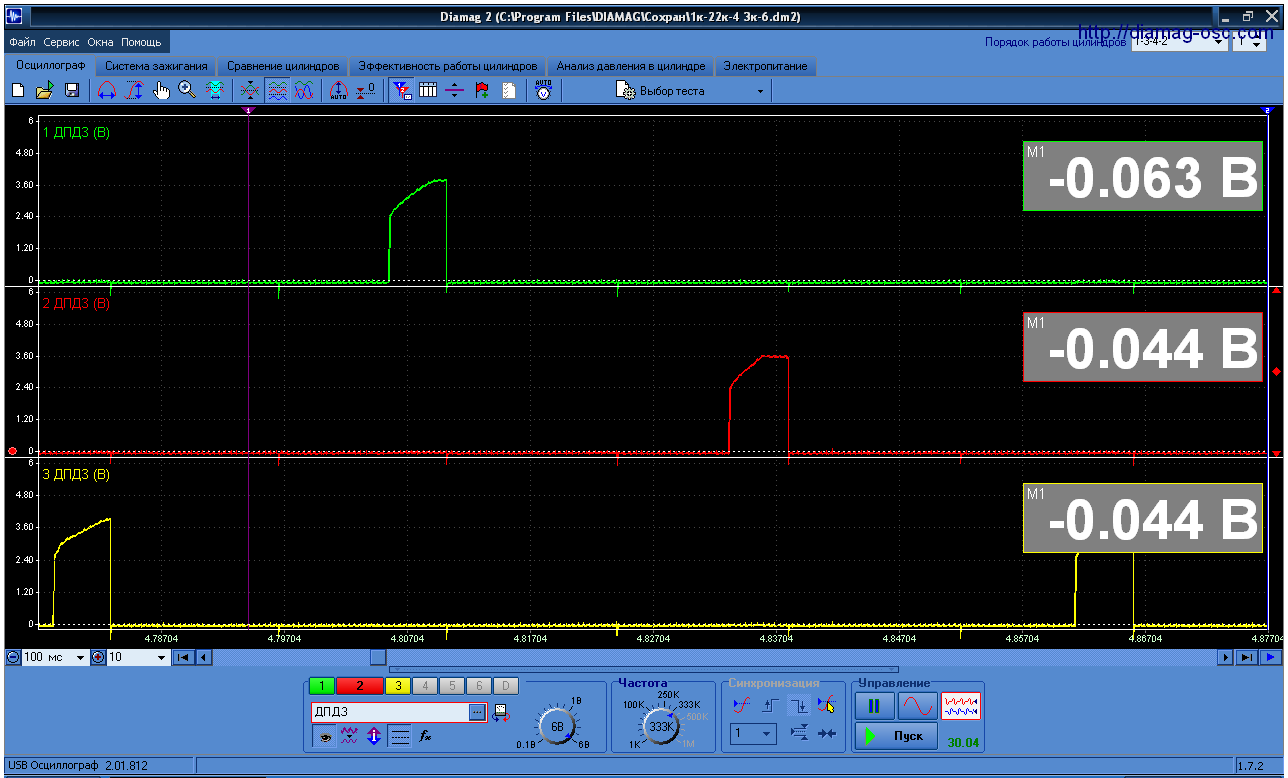The image size is (1288, 778).
Task: Adjust the 333K frequency knob
Action: tap(662, 727)
